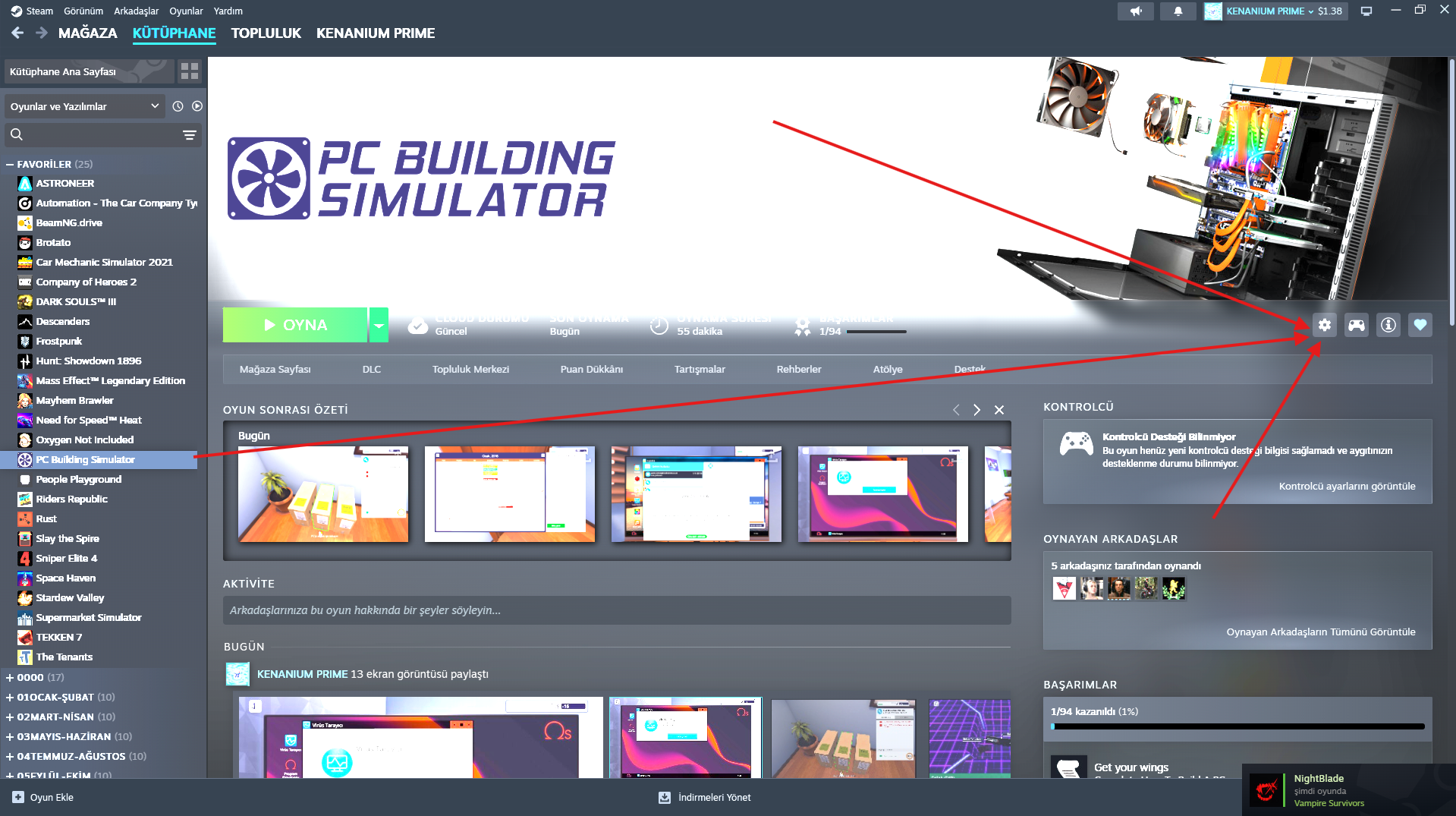Open Kontrolcü ayarlarını görüntüle link
This screenshot has width=1456, height=816.
(1347, 486)
